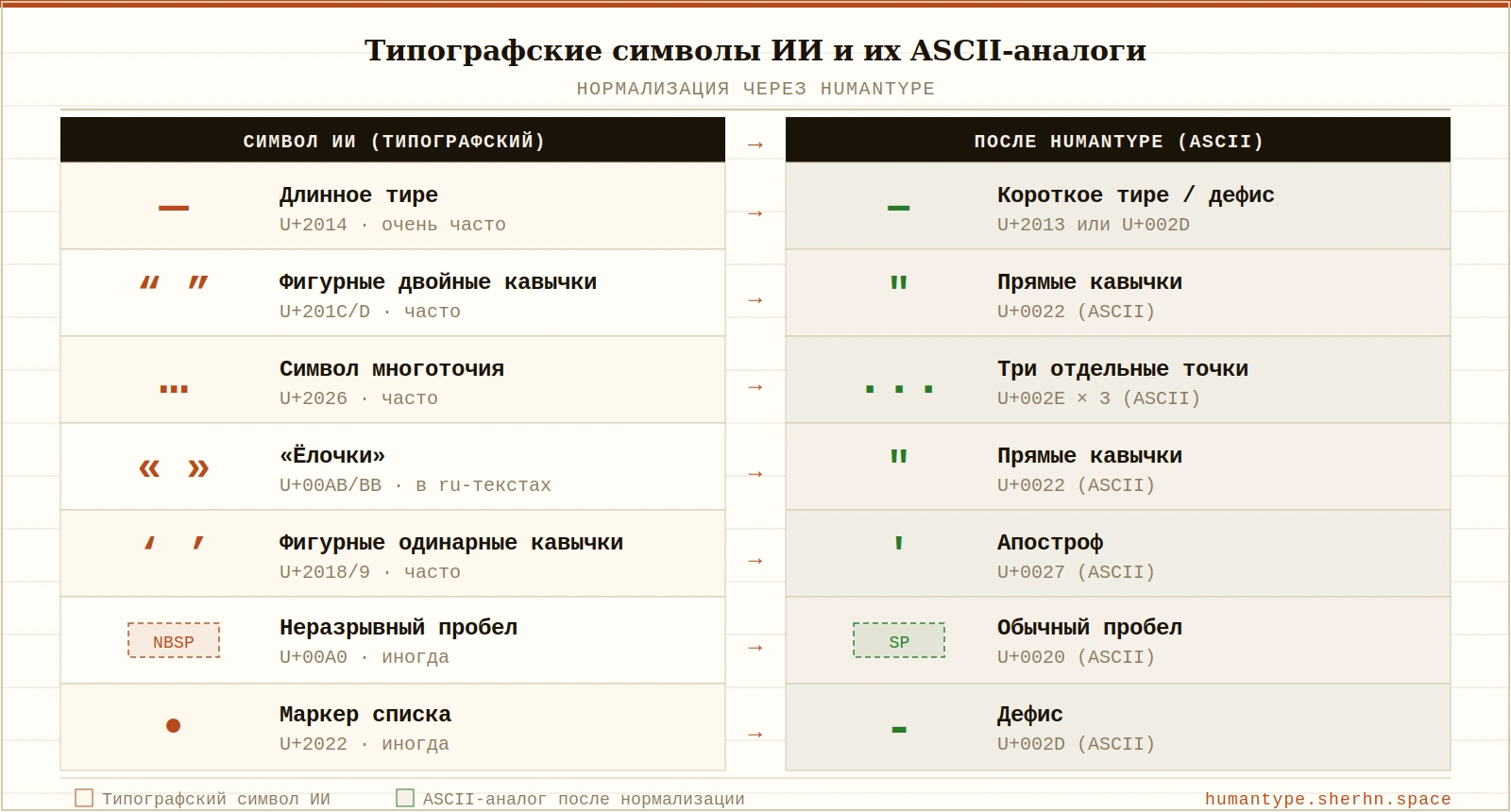The width and height of the screenshot is (1511, 812).
Task: Click the text 'Обычный пробел'
Action: coord(1090,627)
